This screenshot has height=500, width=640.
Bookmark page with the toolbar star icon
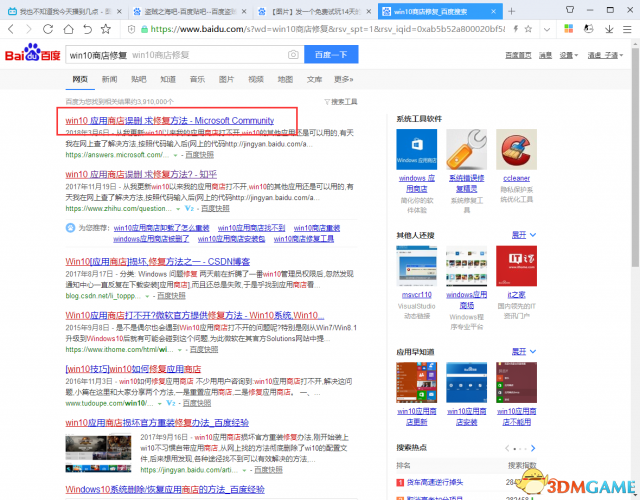106,29
